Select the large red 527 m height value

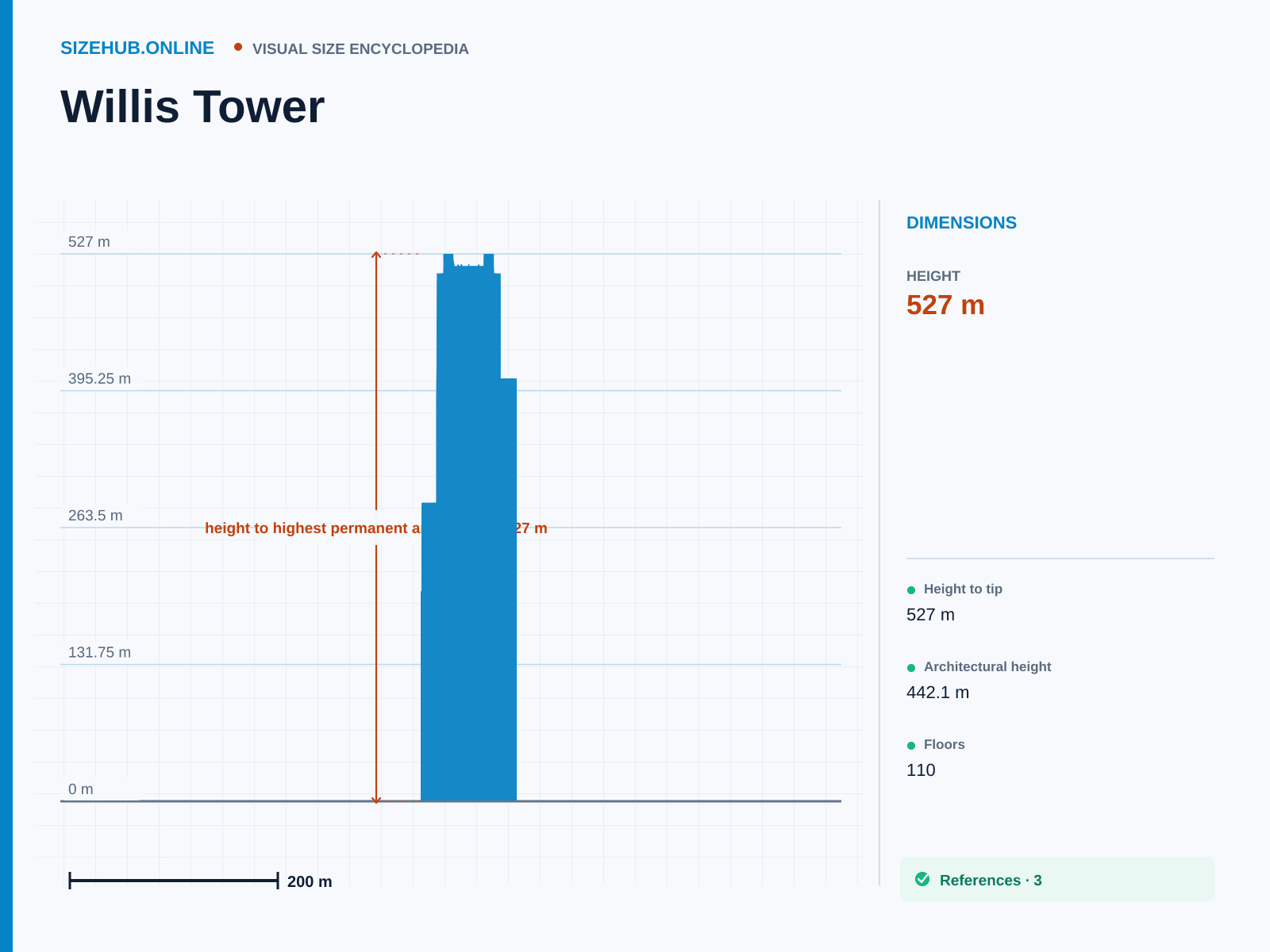[x=945, y=305]
